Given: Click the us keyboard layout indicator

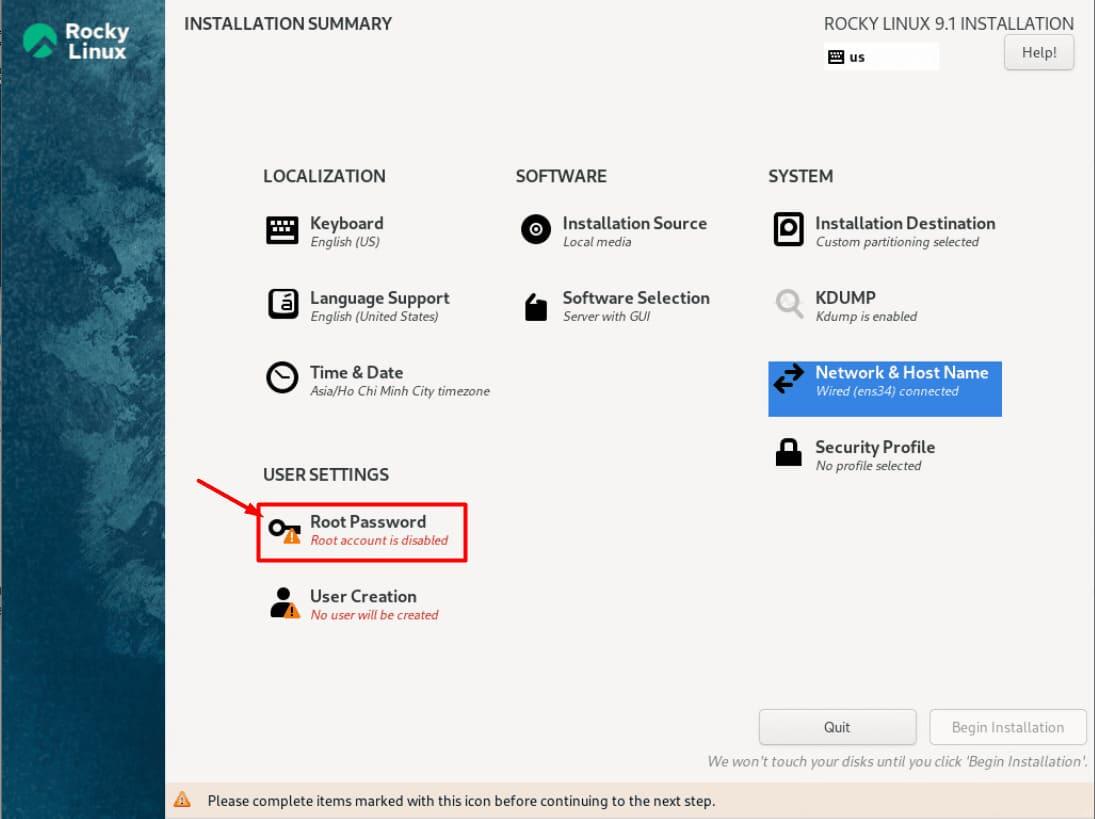Looking at the screenshot, I should [x=880, y=57].
